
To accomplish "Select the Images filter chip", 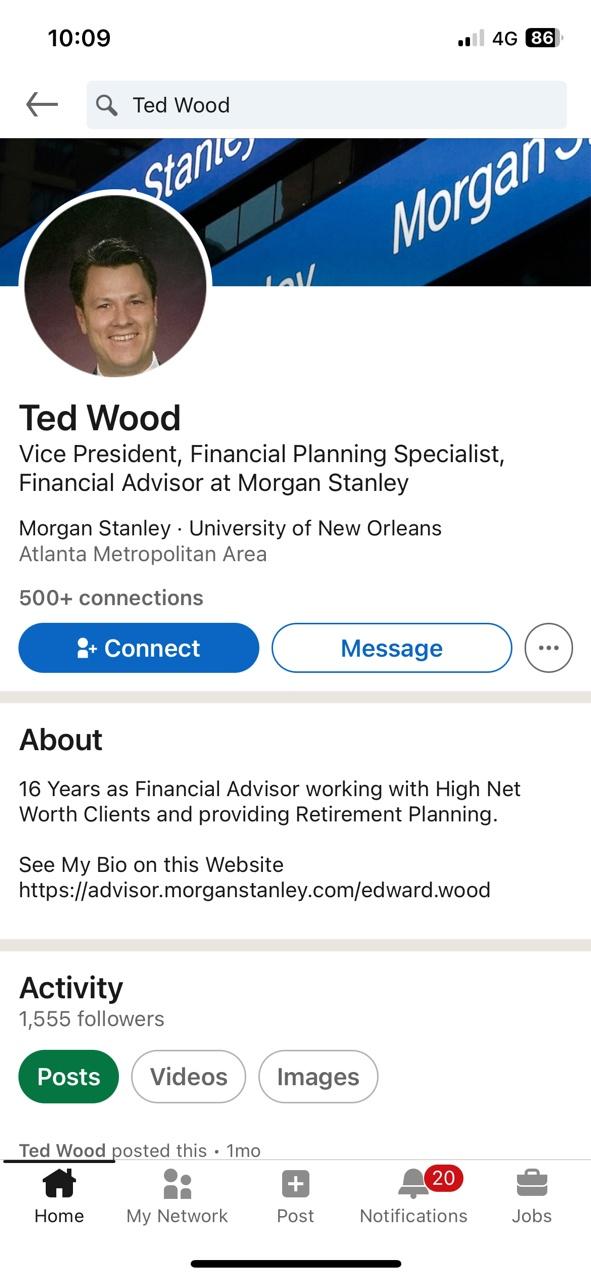I will pyautogui.click(x=318, y=1077).
